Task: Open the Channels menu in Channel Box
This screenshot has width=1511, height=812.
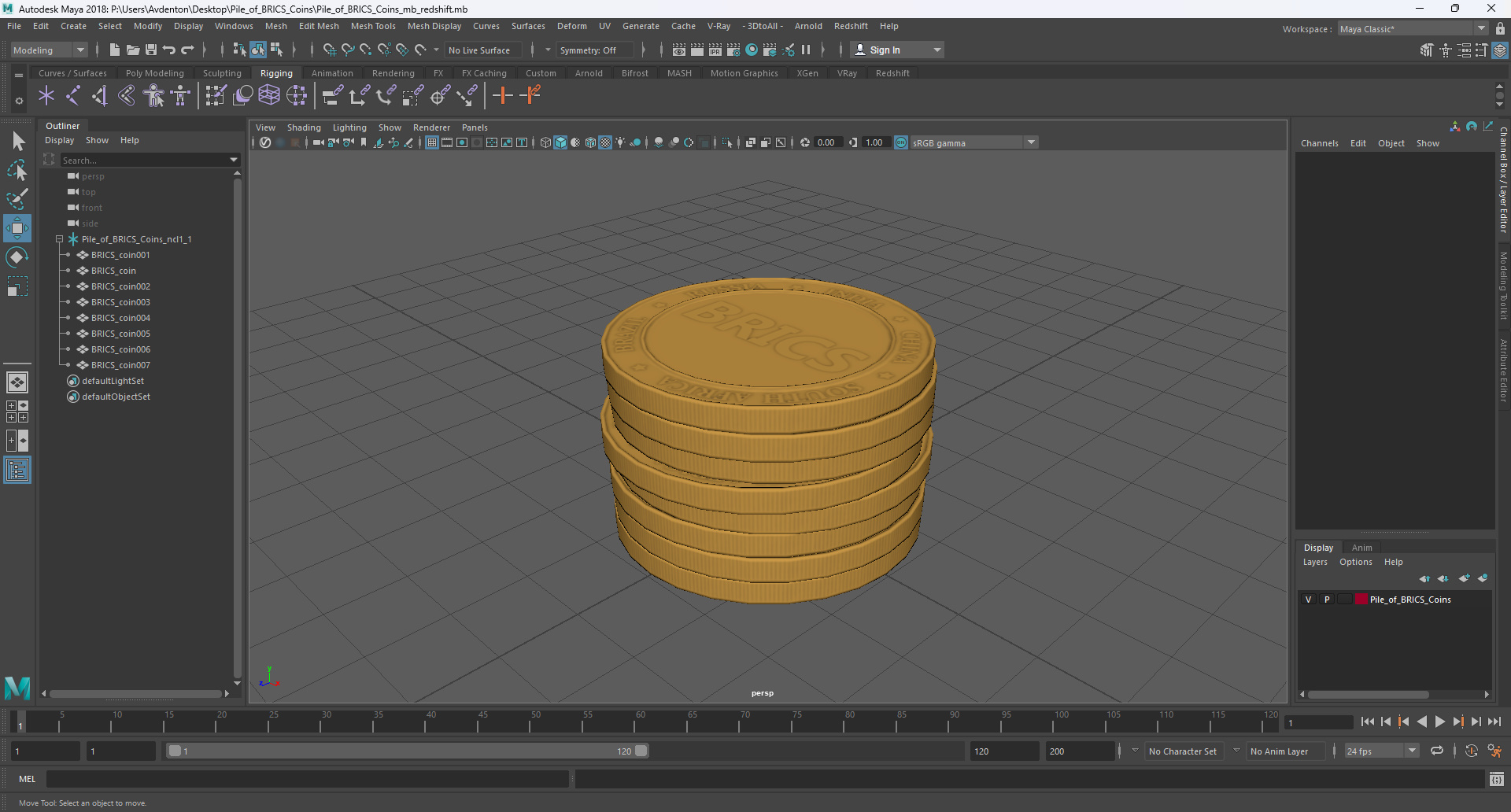Action: coord(1320,143)
